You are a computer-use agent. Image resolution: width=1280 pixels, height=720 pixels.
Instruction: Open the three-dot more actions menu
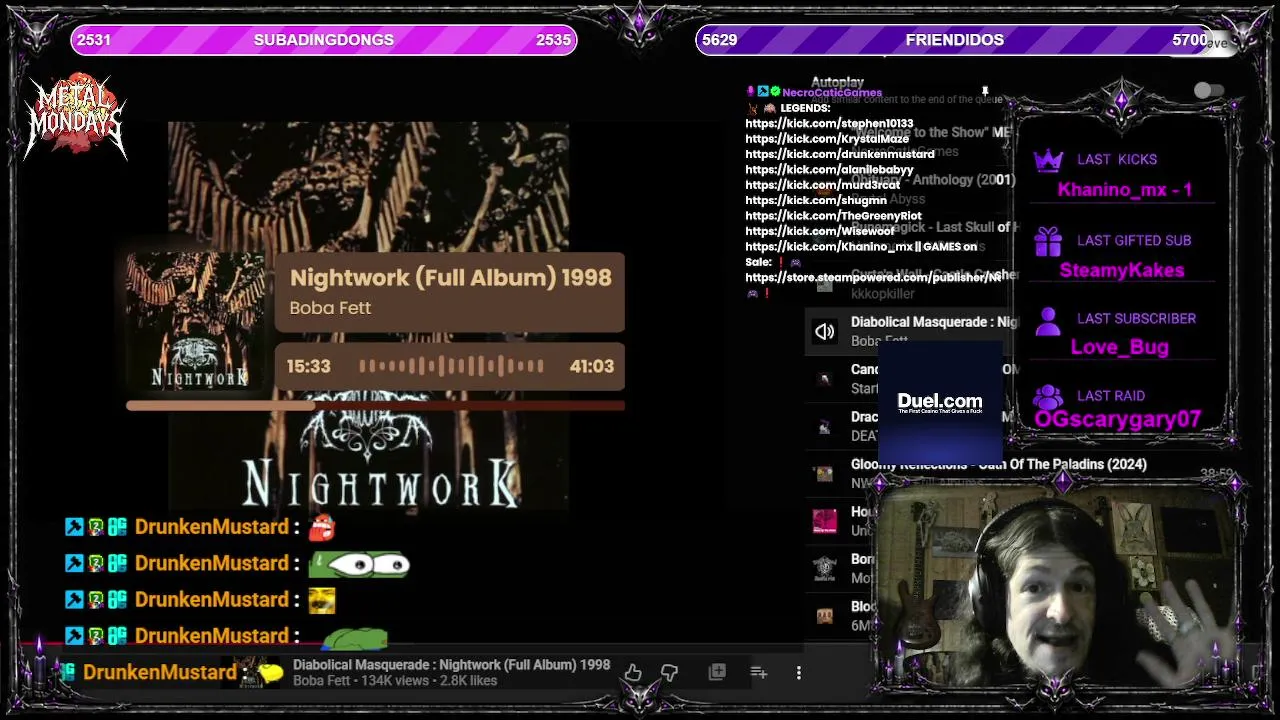click(x=799, y=673)
